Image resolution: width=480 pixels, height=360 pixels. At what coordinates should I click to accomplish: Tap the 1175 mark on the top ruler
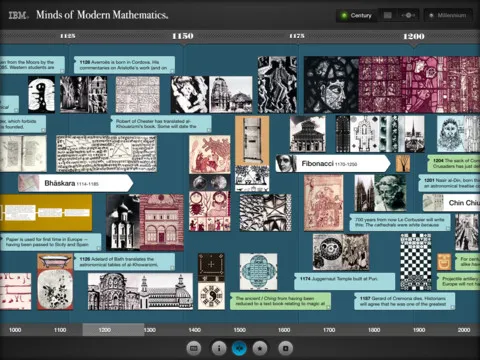click(297, 36)
